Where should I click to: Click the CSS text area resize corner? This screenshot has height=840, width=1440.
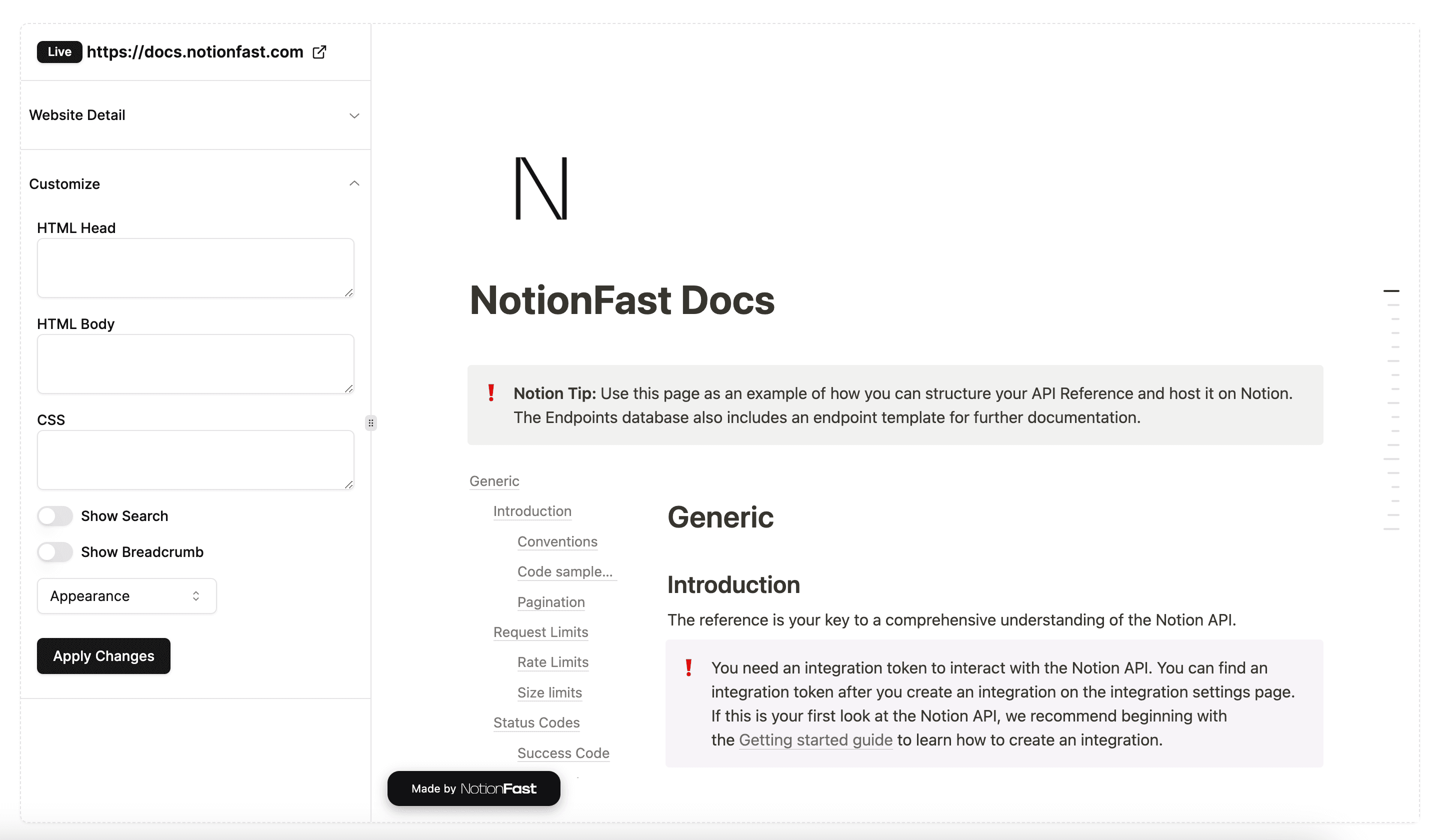tap(348, 484)
